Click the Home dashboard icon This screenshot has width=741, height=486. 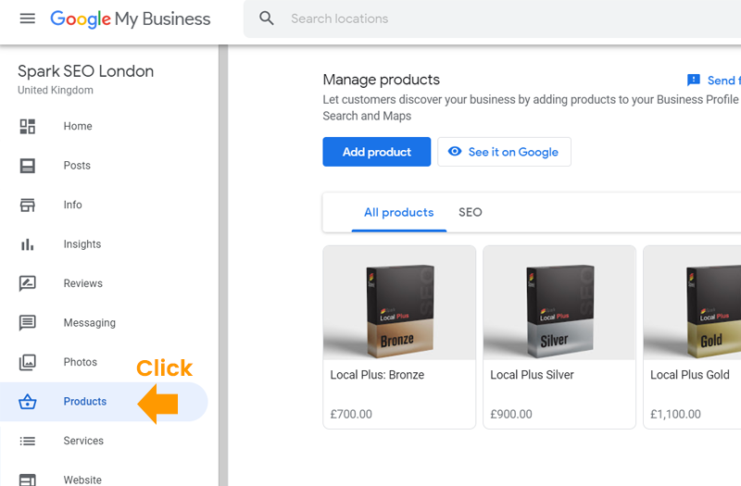27,126
